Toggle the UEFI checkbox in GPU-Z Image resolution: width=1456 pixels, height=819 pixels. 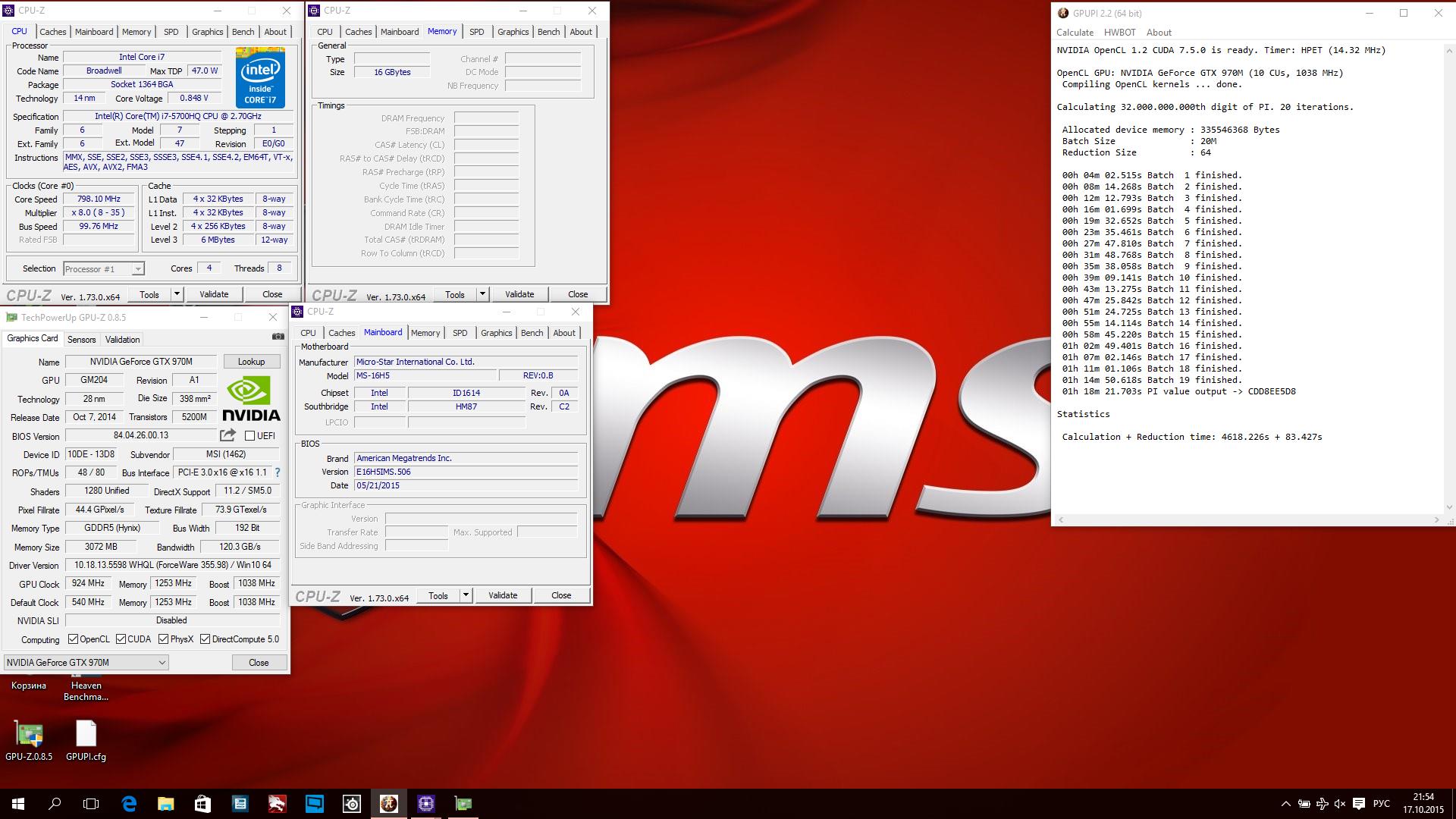[x=249, y=435]
